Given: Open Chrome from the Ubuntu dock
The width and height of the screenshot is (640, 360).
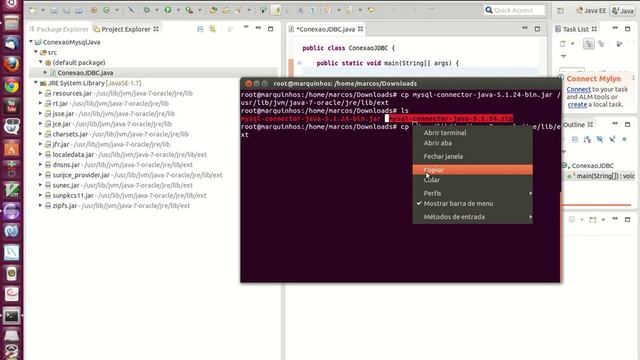Looking at the screenshot, I should pyautogui.click(x=11, y=86).
